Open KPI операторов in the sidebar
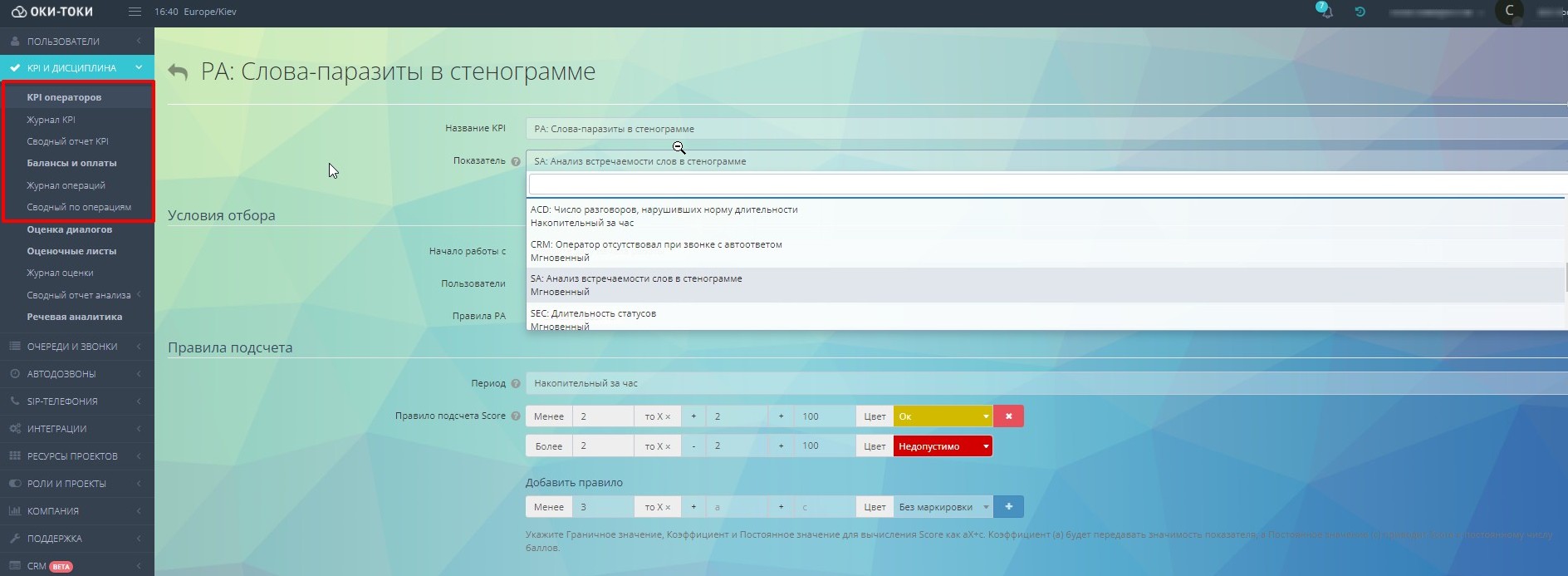This screenshot has height=576, width=1568. coord(64,97)
